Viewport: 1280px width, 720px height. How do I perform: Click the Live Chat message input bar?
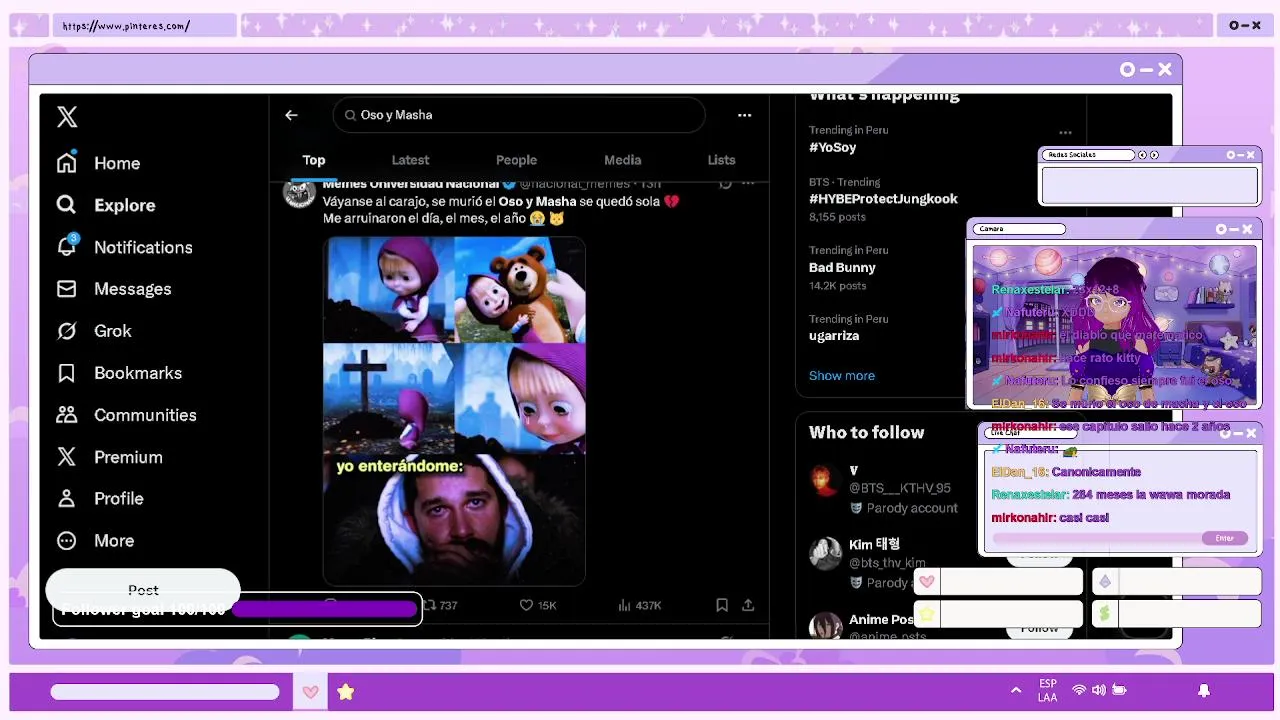1097,538
